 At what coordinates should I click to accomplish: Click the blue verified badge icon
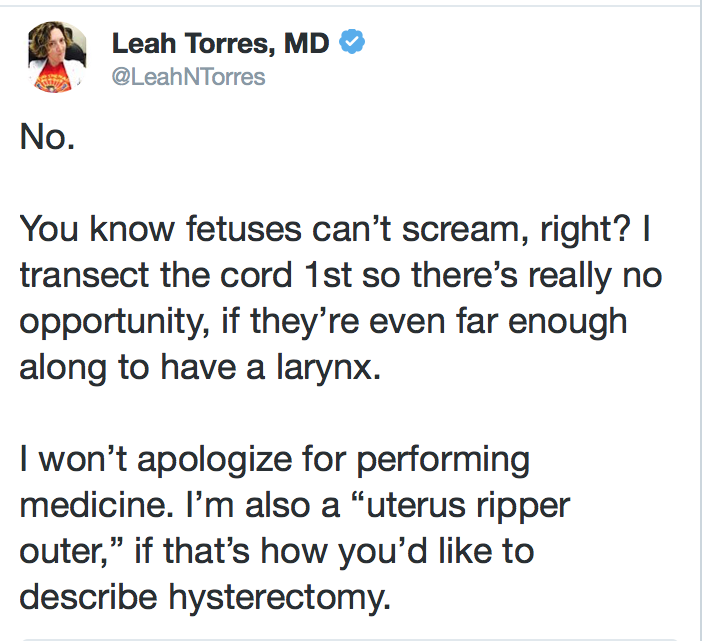(352, 42)
